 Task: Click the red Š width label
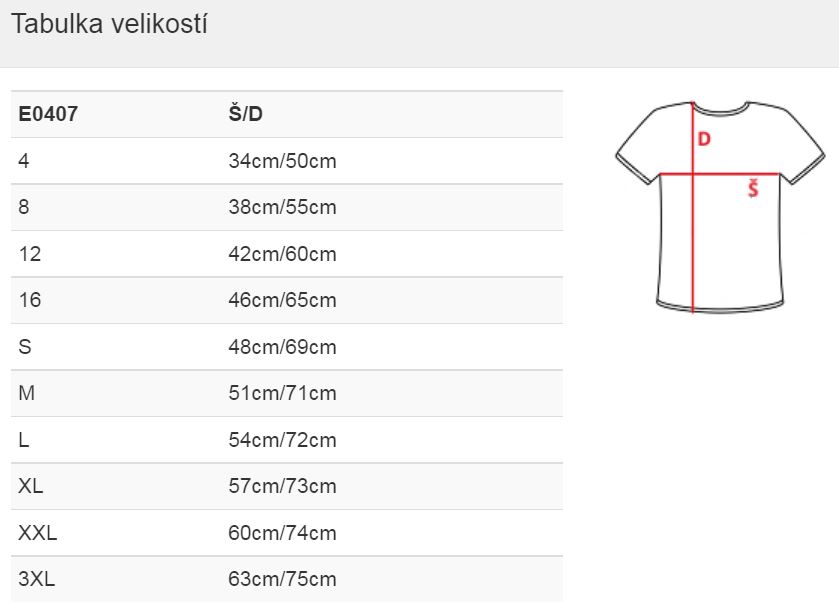(x=753, y=188)
